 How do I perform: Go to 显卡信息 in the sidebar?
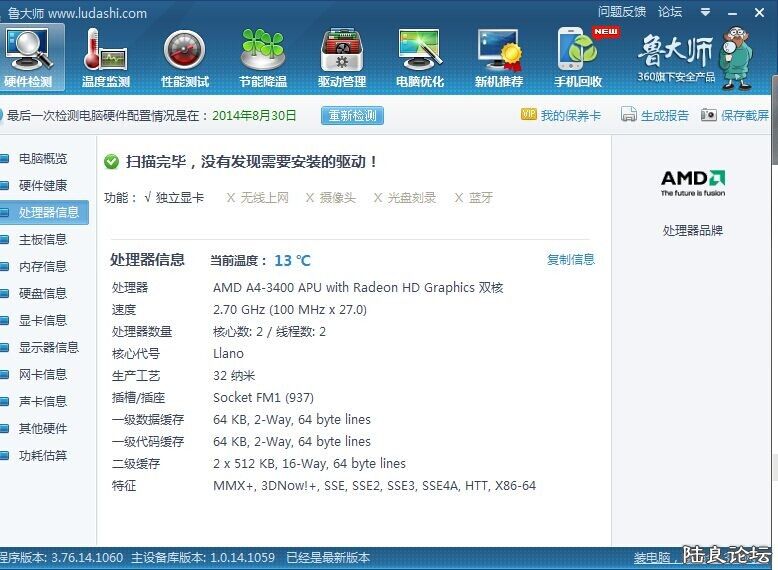tap(43, 320)
